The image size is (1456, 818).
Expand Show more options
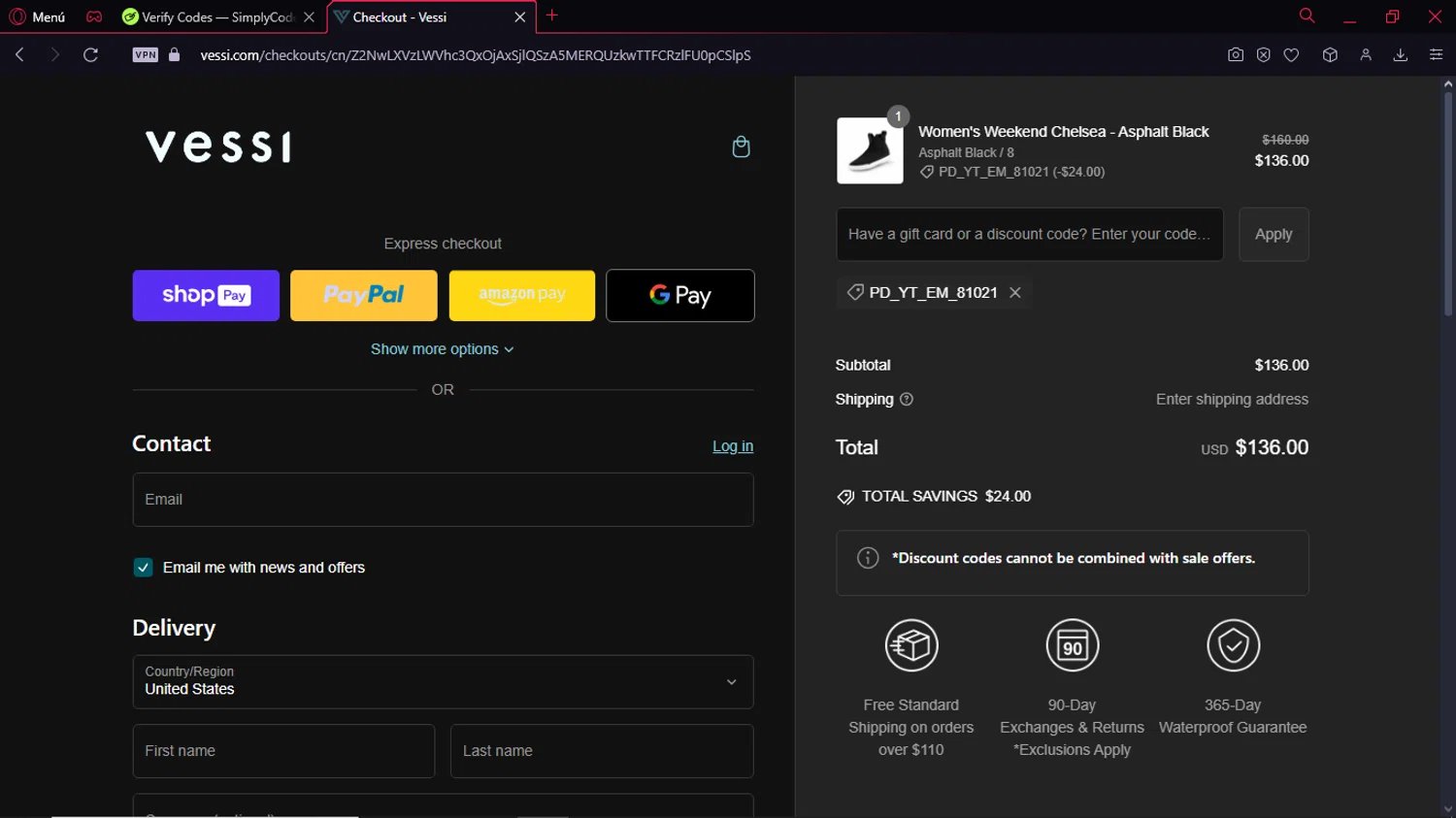[x=443, y=349]
